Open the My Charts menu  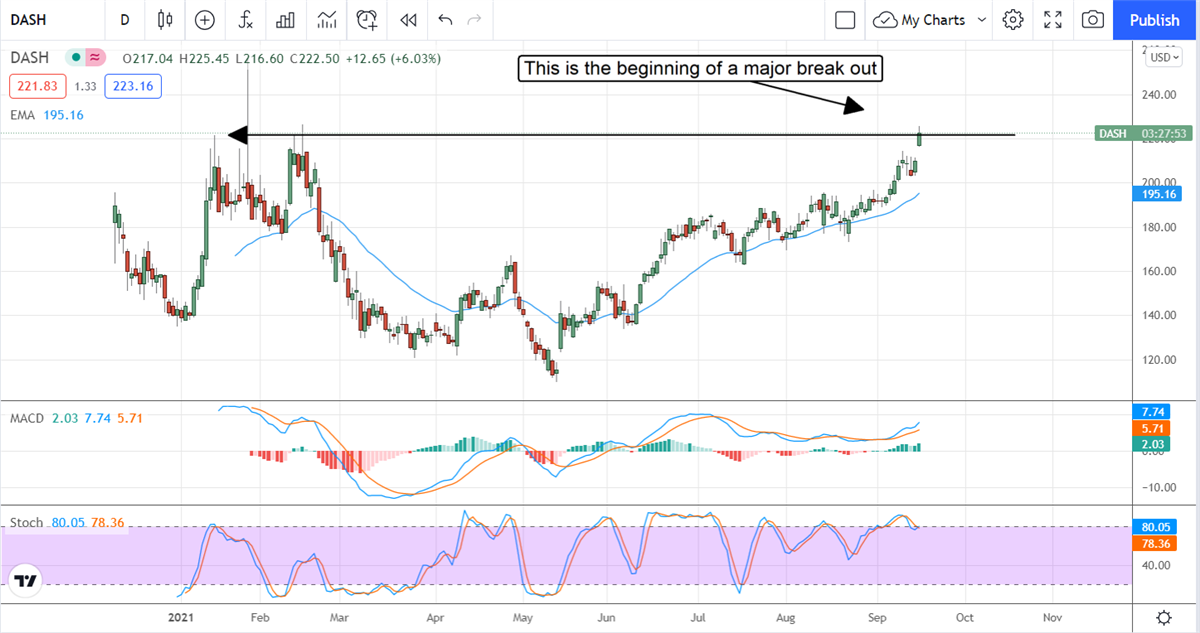pos(920,20)
